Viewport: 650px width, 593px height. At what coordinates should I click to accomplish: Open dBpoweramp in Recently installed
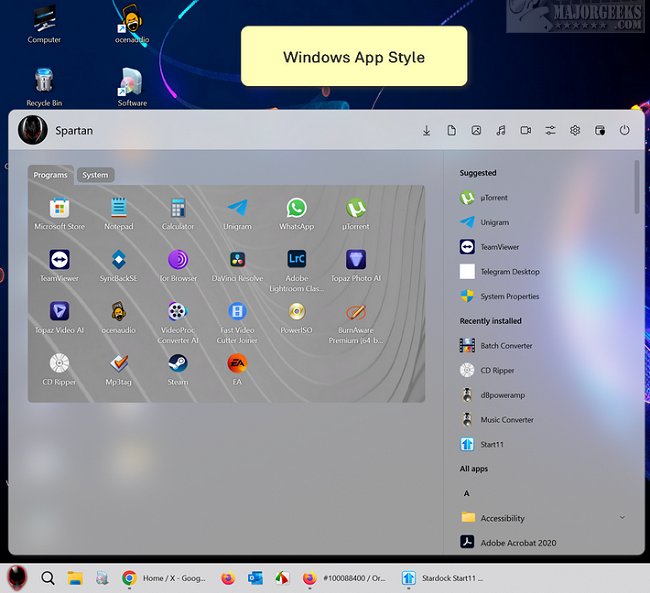(543, 395)
